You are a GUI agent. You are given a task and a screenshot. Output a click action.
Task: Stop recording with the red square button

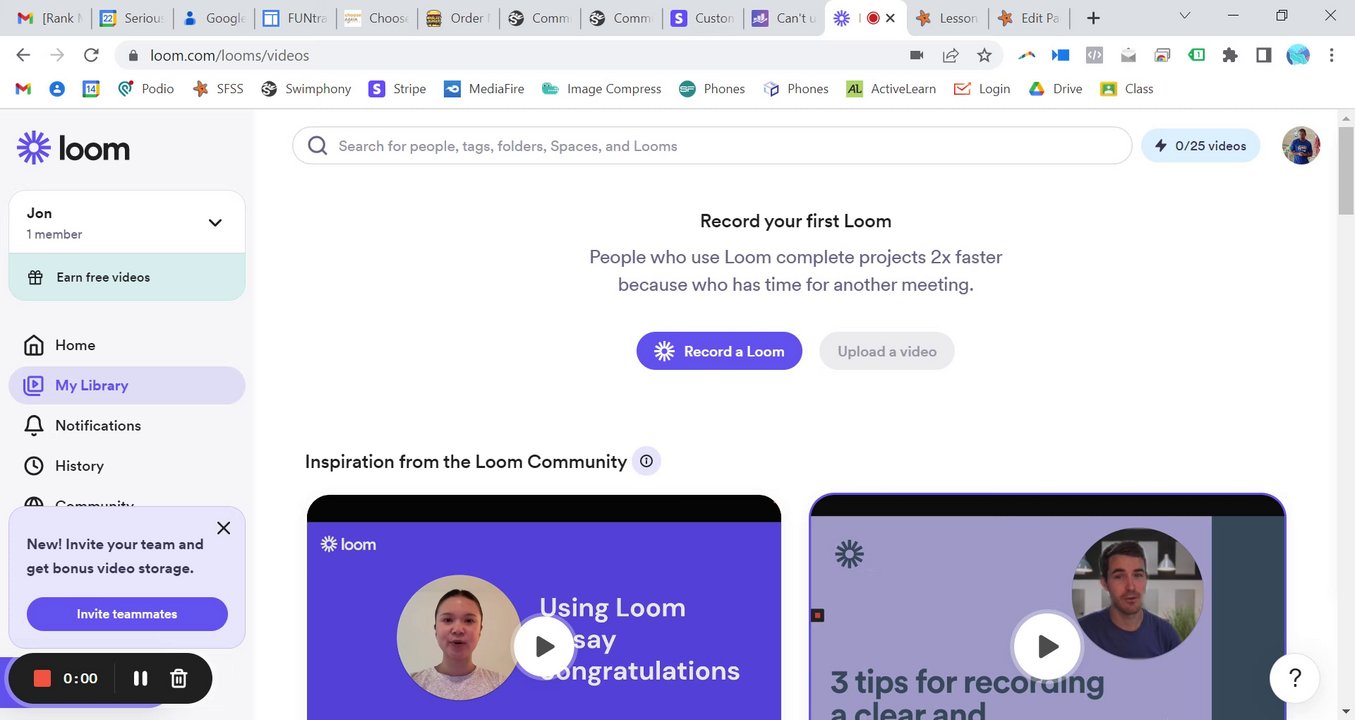tap(42, 679)
